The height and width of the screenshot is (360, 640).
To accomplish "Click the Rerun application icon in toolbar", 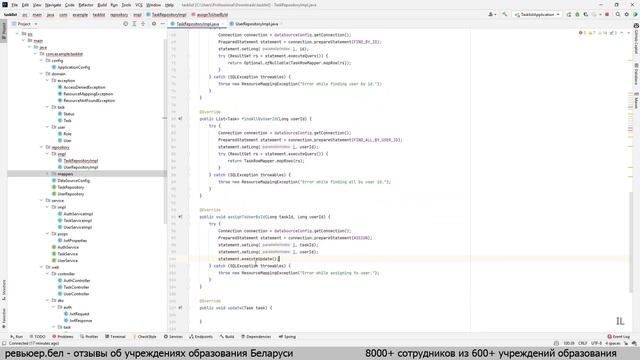I will coord(569,14).
